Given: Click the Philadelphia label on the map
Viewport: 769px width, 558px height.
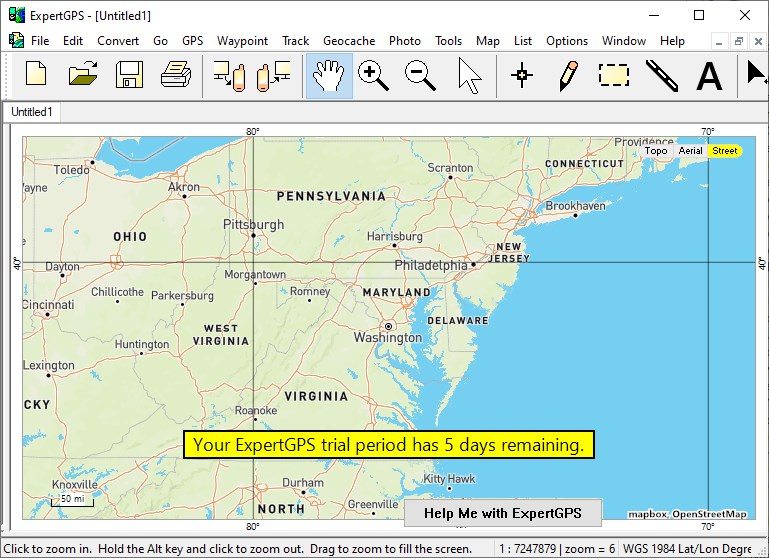Looking at the screenshot, I should point(431,265).
